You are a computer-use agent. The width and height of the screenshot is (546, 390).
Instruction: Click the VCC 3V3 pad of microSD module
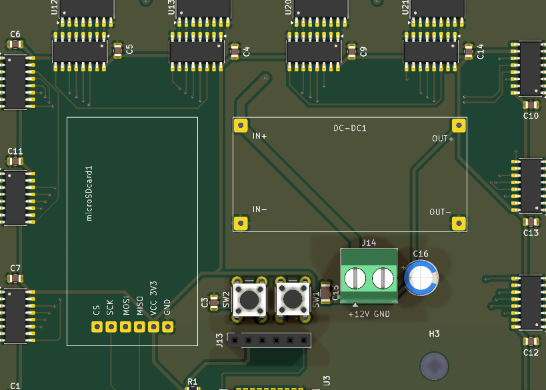(154, 327)
